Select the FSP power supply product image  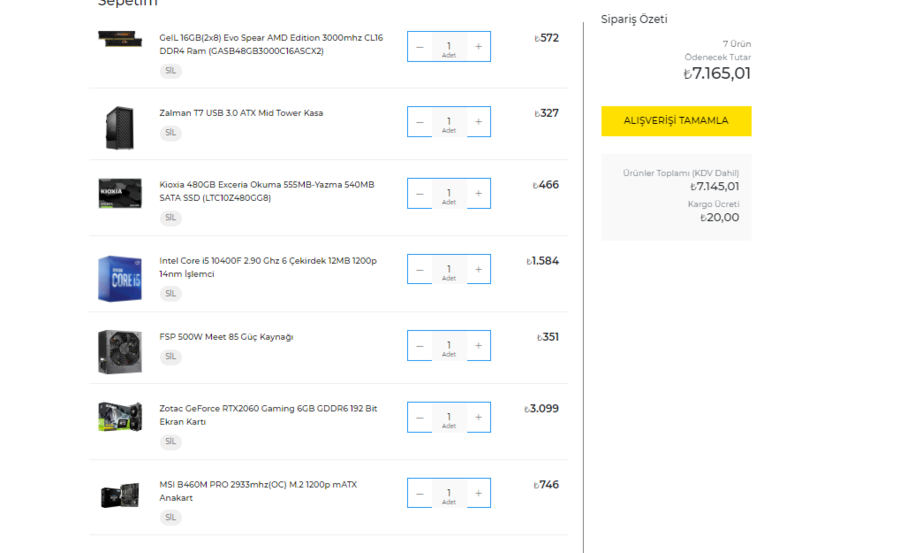pos(120,351)
